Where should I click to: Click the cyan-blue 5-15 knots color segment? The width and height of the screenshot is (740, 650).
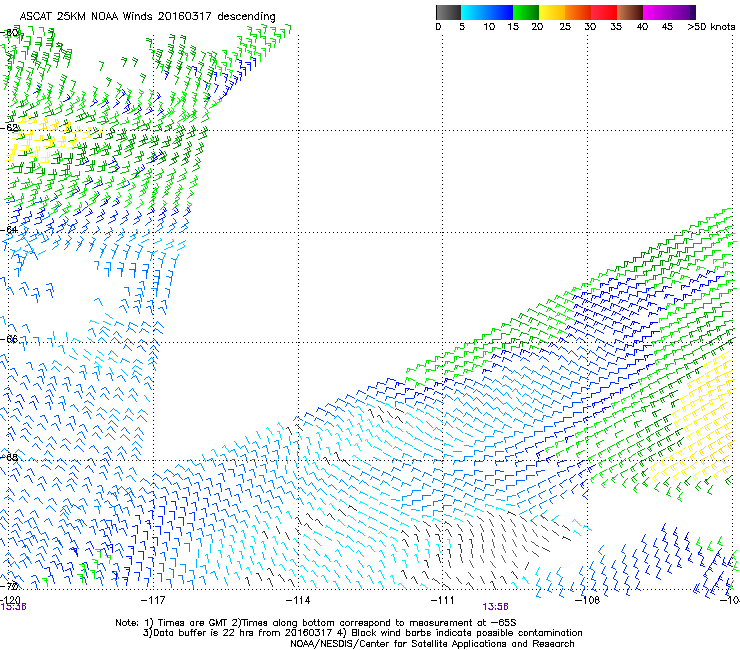pyautogui.click(x=487, y=12)
